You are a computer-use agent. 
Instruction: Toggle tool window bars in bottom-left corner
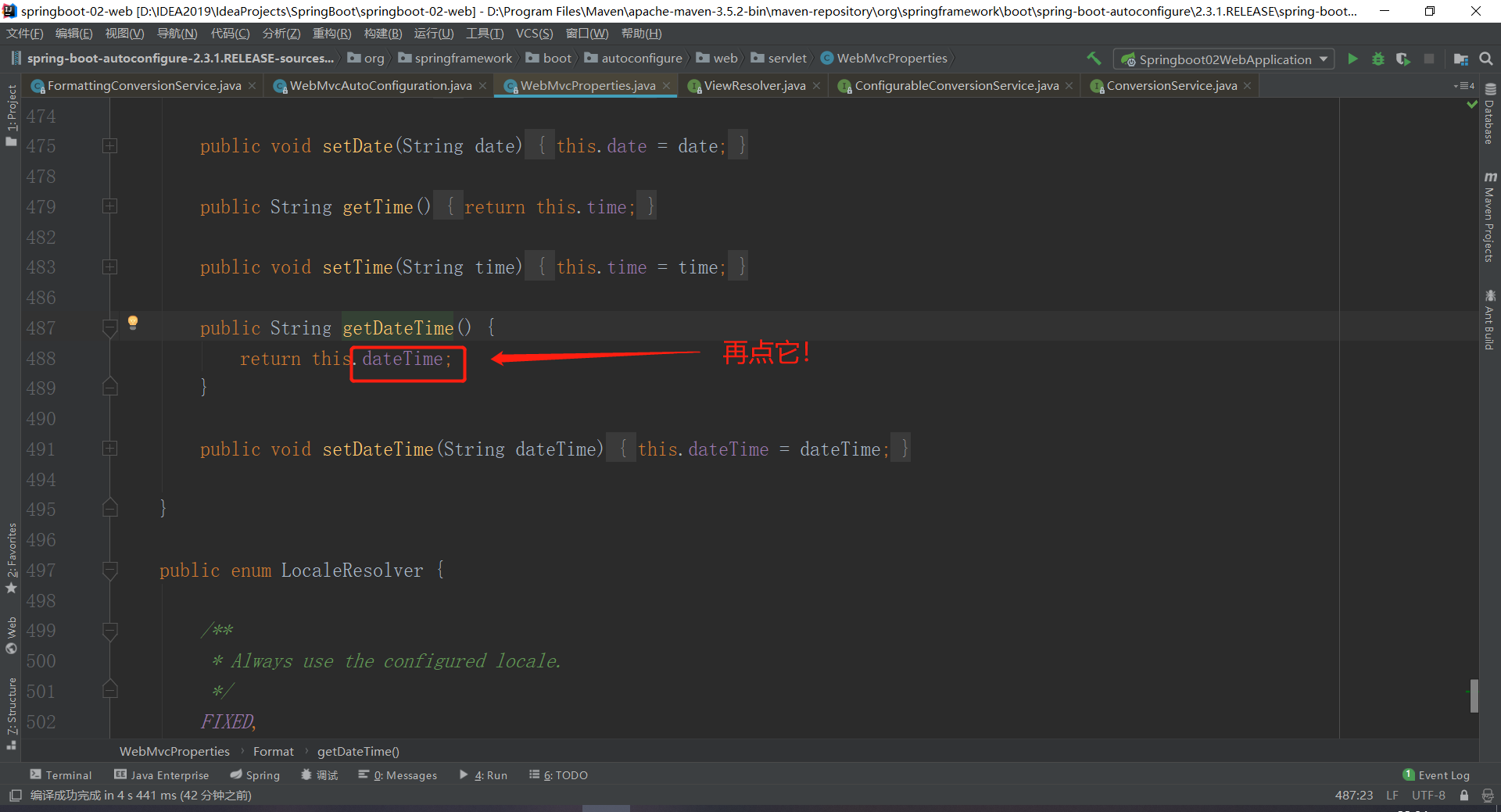coord(16,796)
